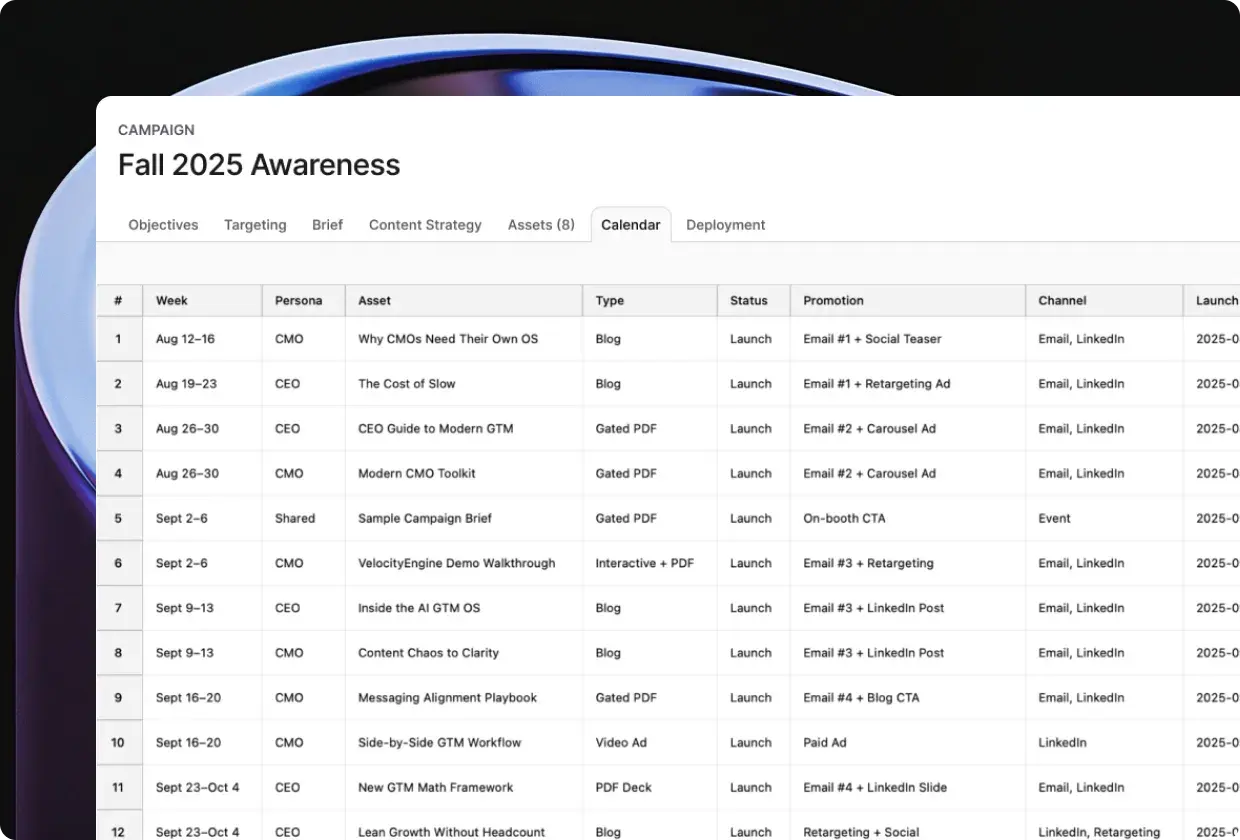
Task: Select the Channel column header
Action: pyautogui.click(x=1104, y=300)
